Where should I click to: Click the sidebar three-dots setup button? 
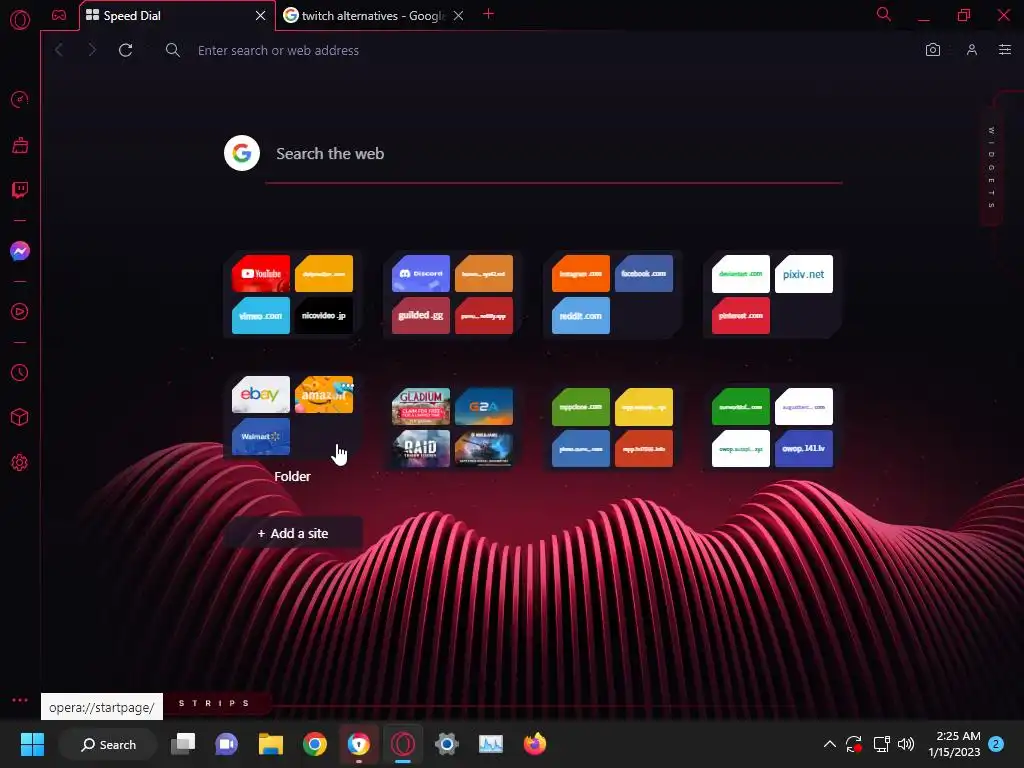point(20,700)
